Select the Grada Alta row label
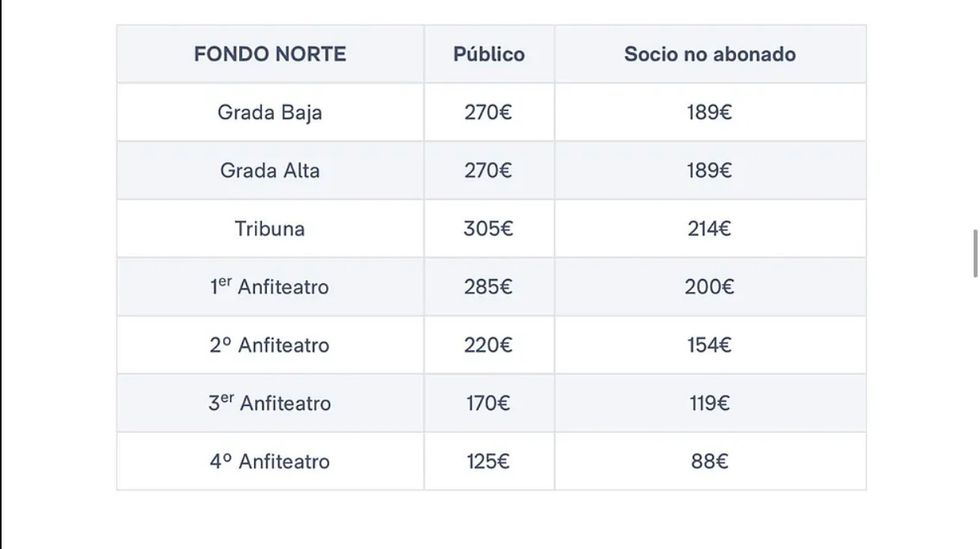 click(x=270, y=170)
